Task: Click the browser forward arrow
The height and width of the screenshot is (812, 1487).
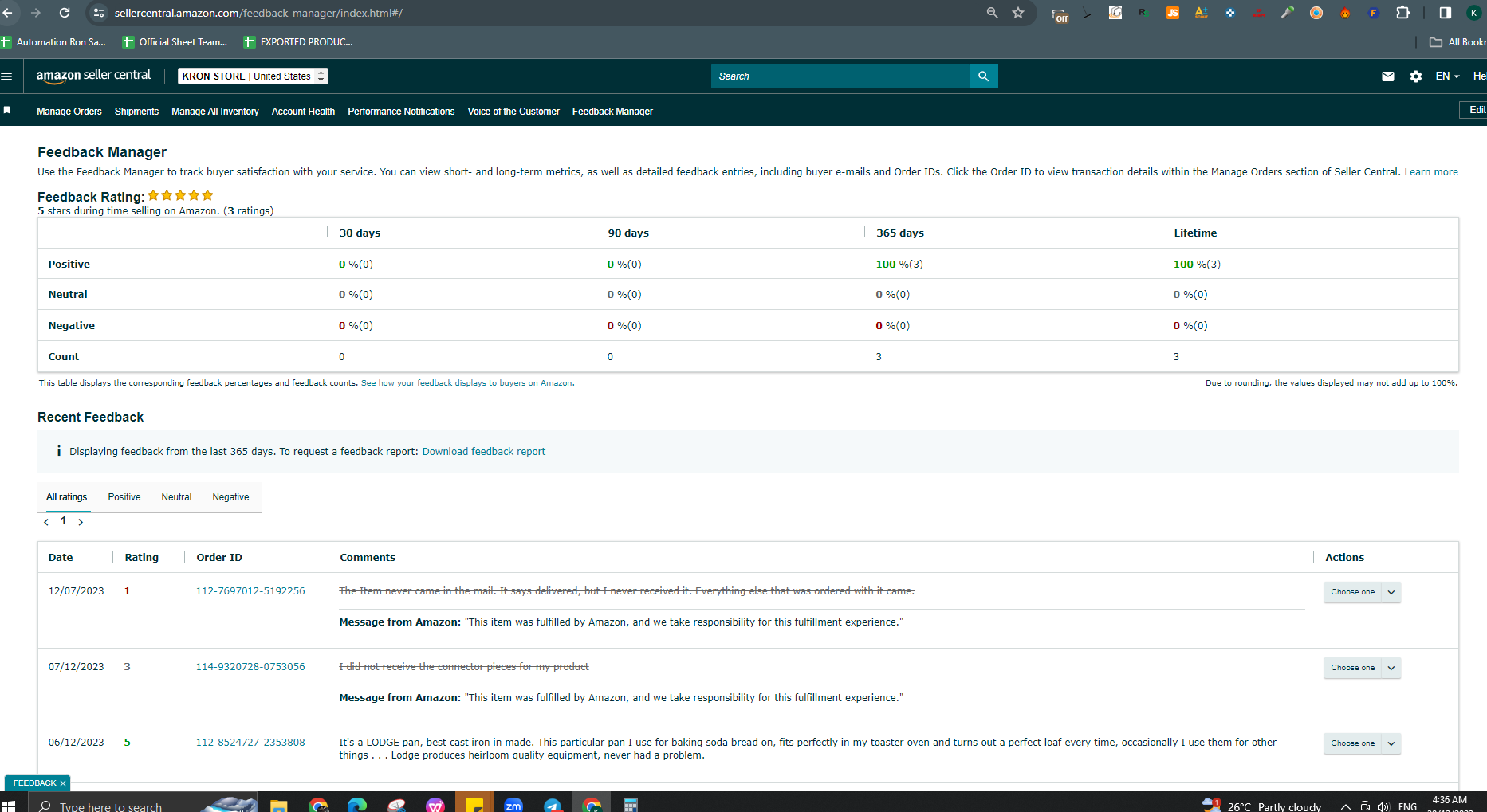Action: (x=36, y=13)
